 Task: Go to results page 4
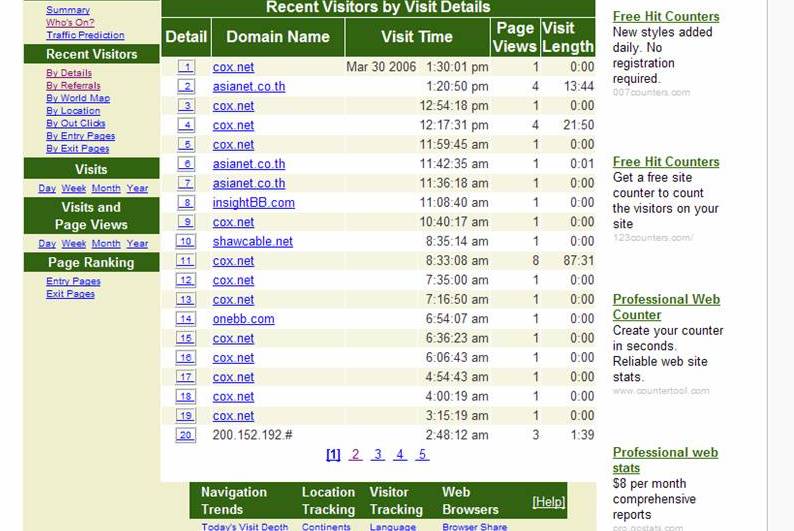tap(400, 455)
